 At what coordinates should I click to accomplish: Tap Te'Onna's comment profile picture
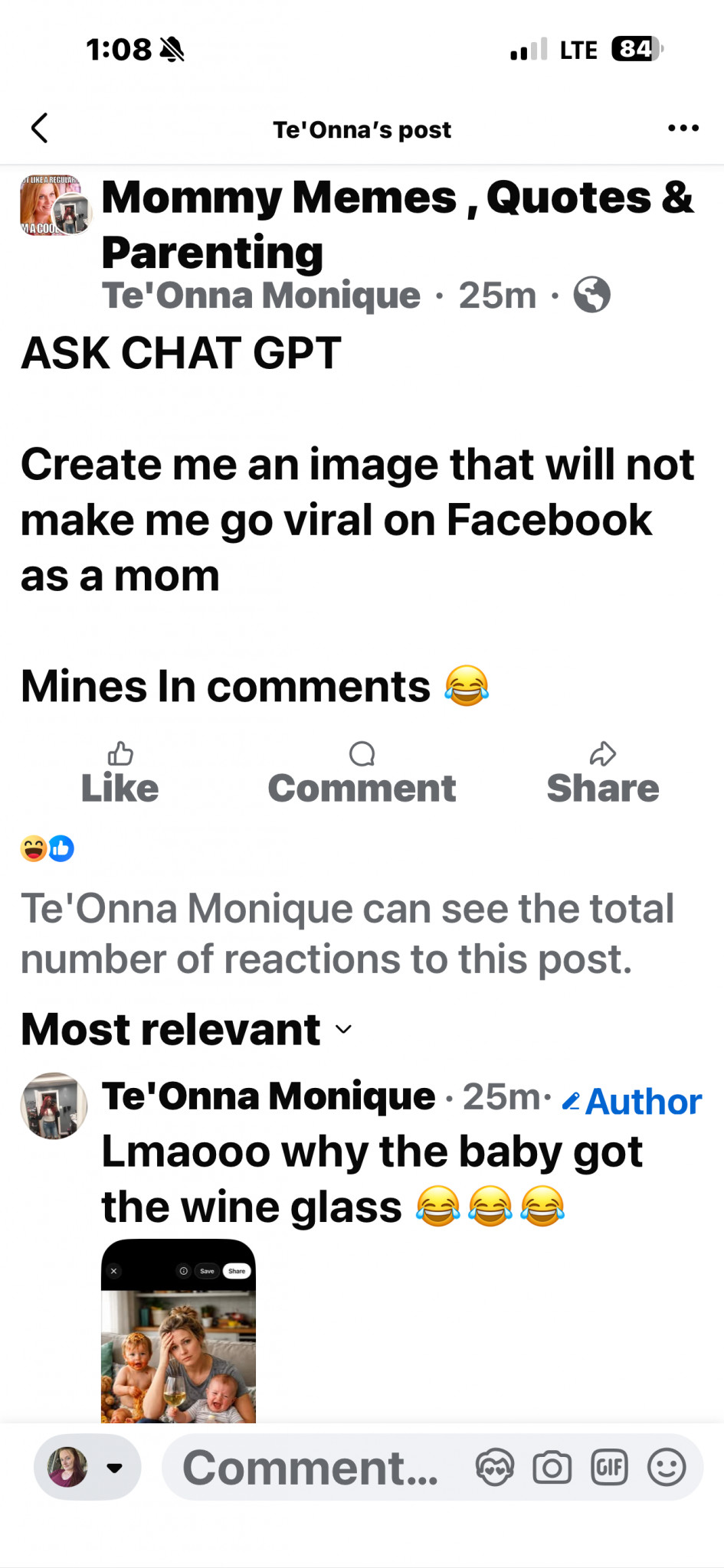point(54,1106)
